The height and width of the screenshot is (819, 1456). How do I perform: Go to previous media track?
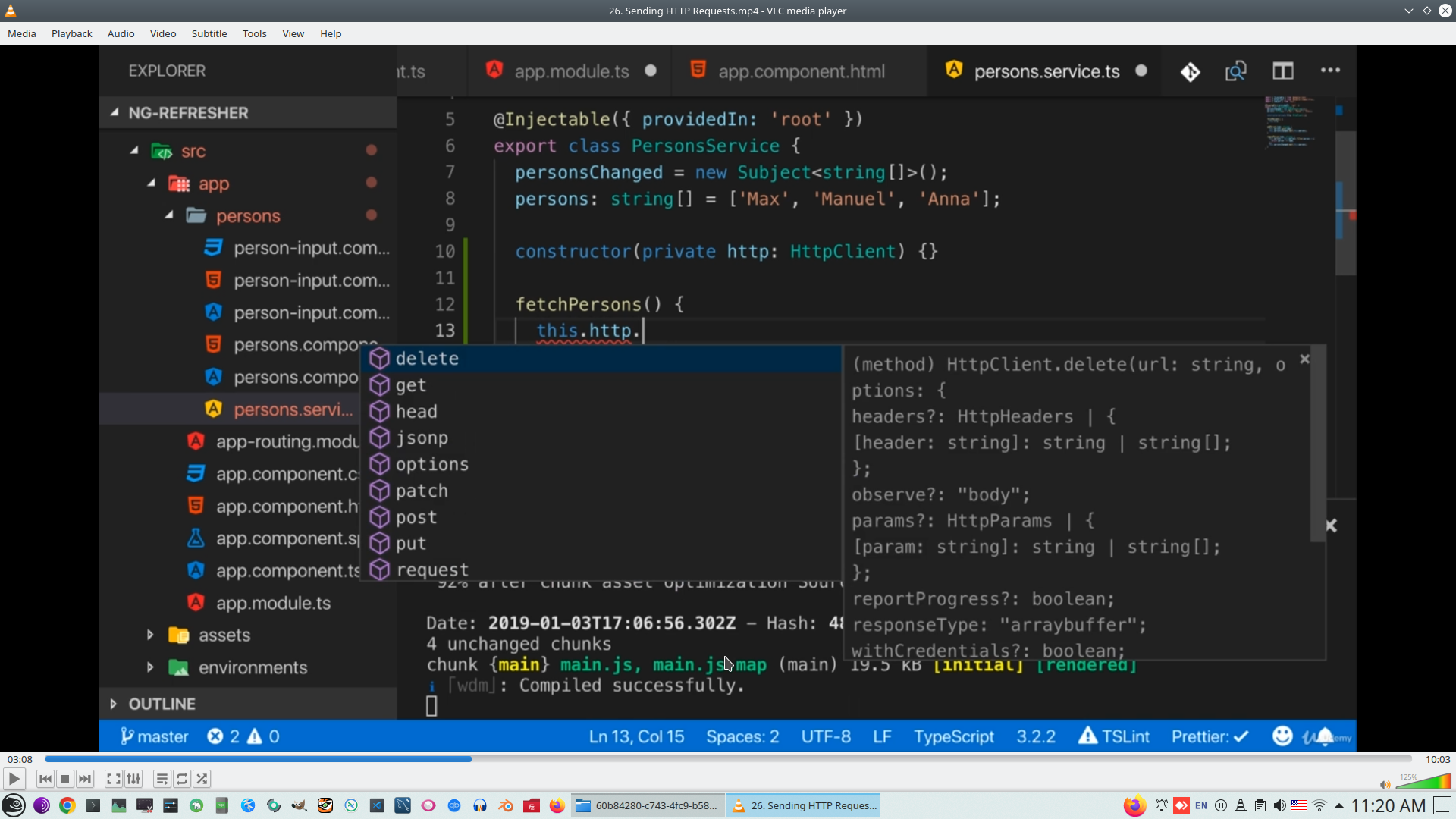[x=45, y=779]
